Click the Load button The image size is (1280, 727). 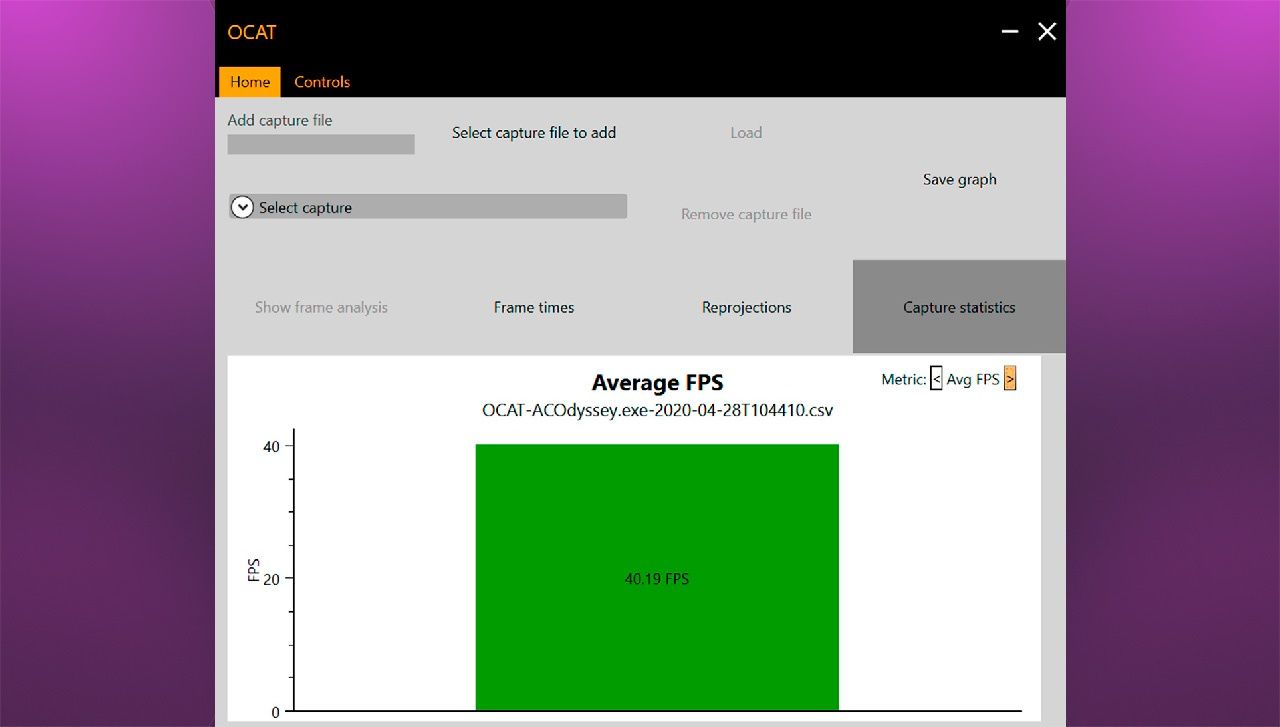click(746, 133)
